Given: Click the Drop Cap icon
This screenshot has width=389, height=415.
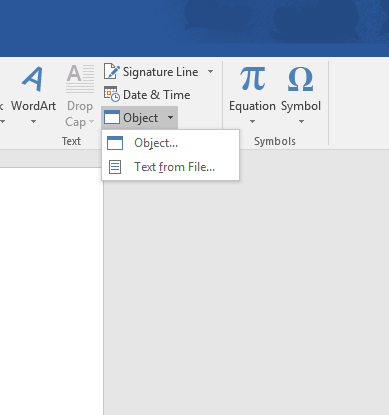Looking at the screenshot, I should click(x=80, y=79).
